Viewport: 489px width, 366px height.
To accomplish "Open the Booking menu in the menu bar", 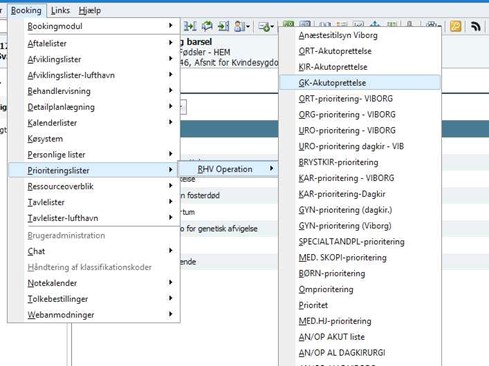I will pos(26,10).
